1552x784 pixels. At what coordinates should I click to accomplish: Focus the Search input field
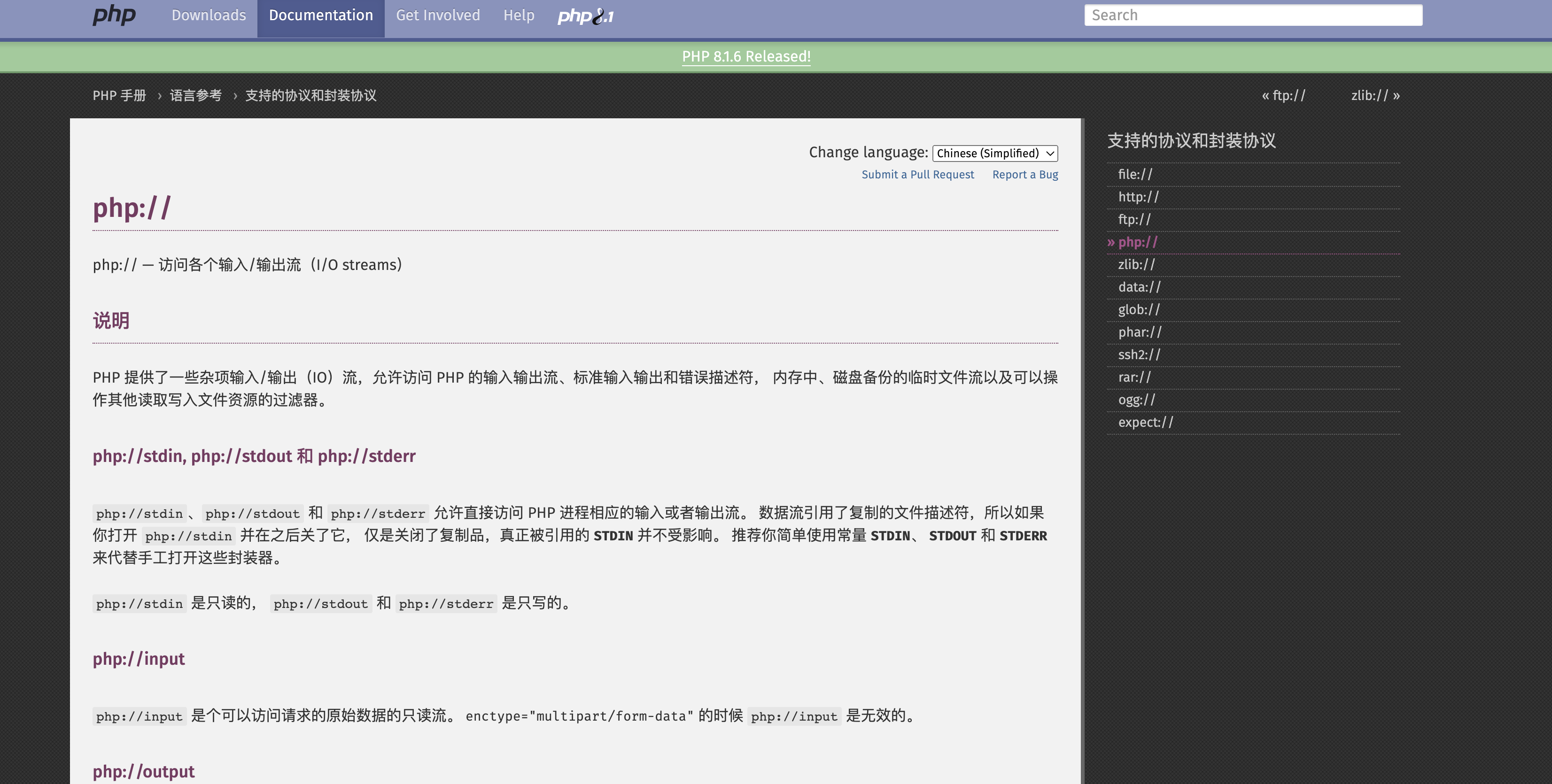coord(1253,15)
